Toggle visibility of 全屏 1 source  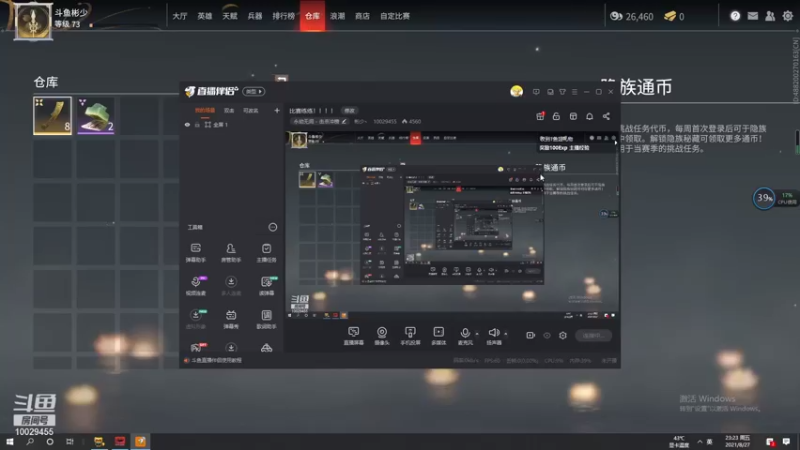(187, 124)
